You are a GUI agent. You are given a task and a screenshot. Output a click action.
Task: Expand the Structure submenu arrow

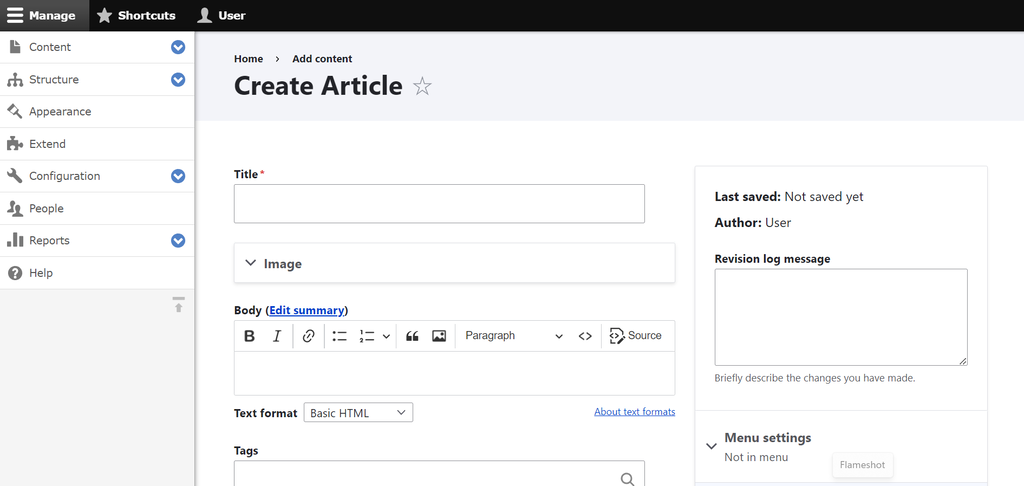[178, 79]
